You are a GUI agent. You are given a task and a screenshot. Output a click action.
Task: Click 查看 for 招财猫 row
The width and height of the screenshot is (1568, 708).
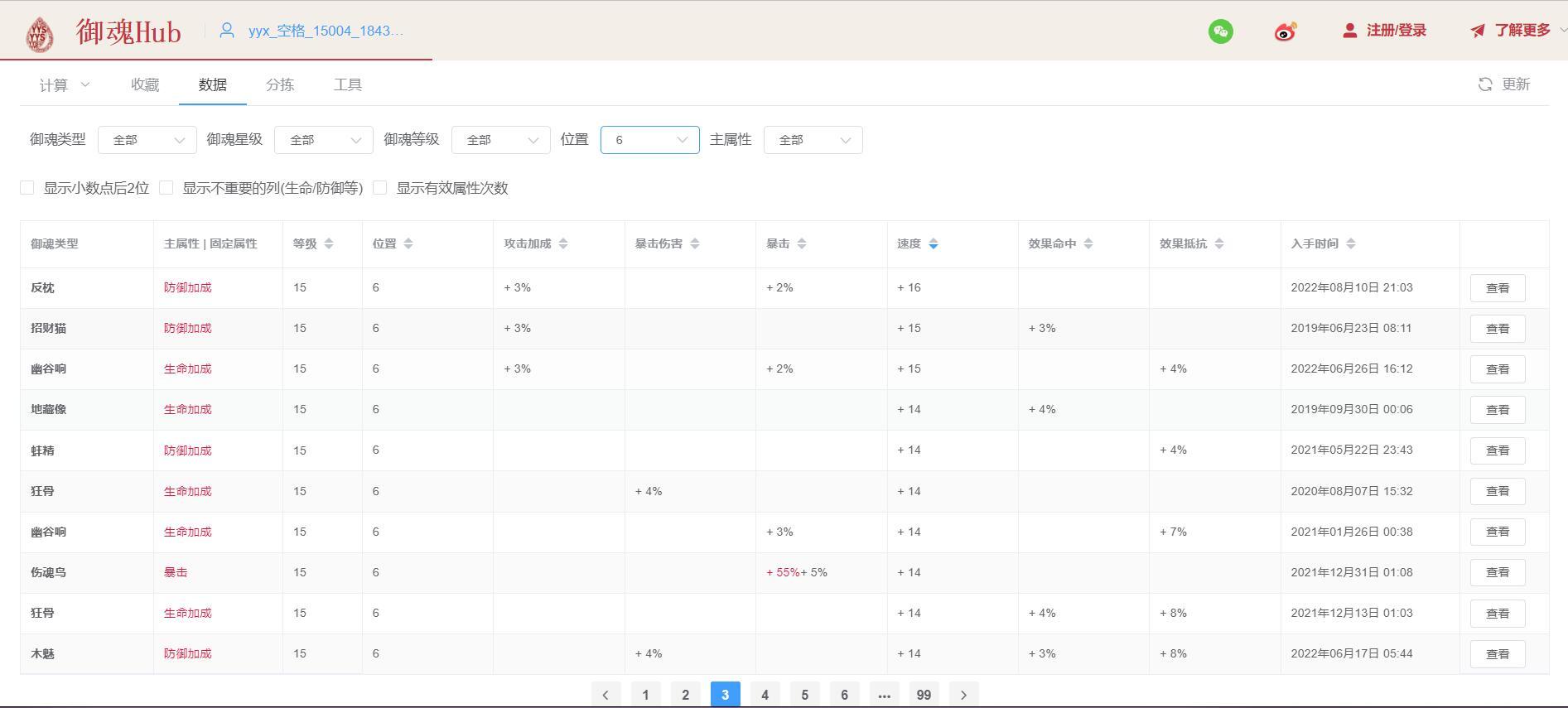click(1498, 329)
